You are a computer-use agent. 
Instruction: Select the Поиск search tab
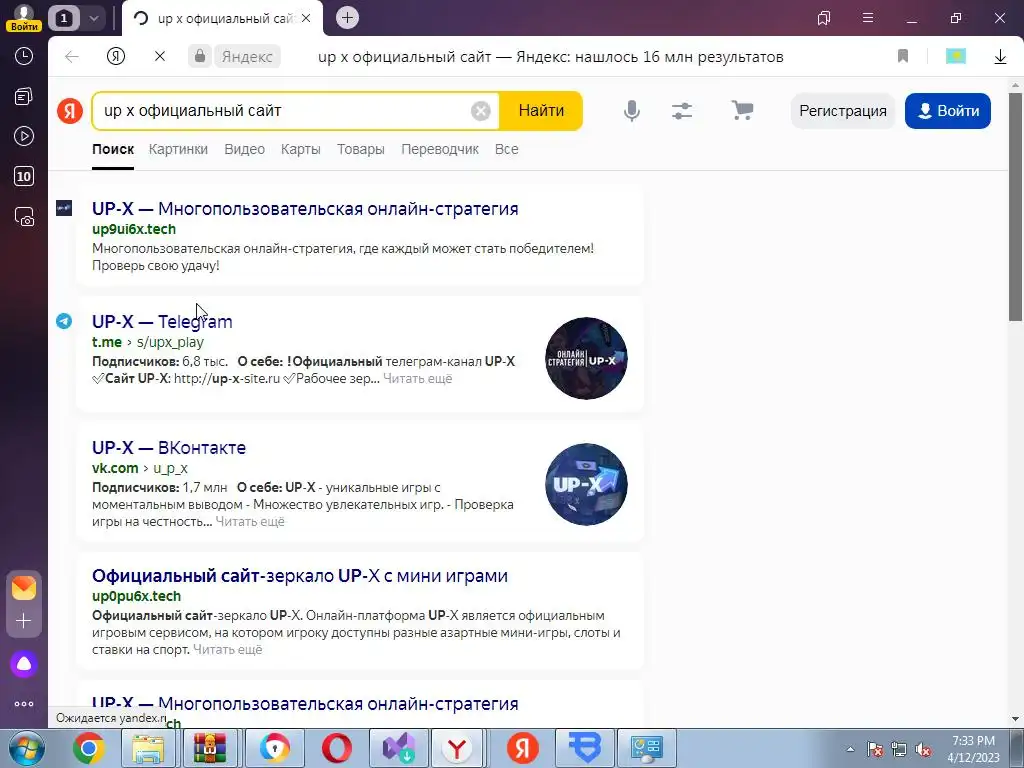pos(113,150)
